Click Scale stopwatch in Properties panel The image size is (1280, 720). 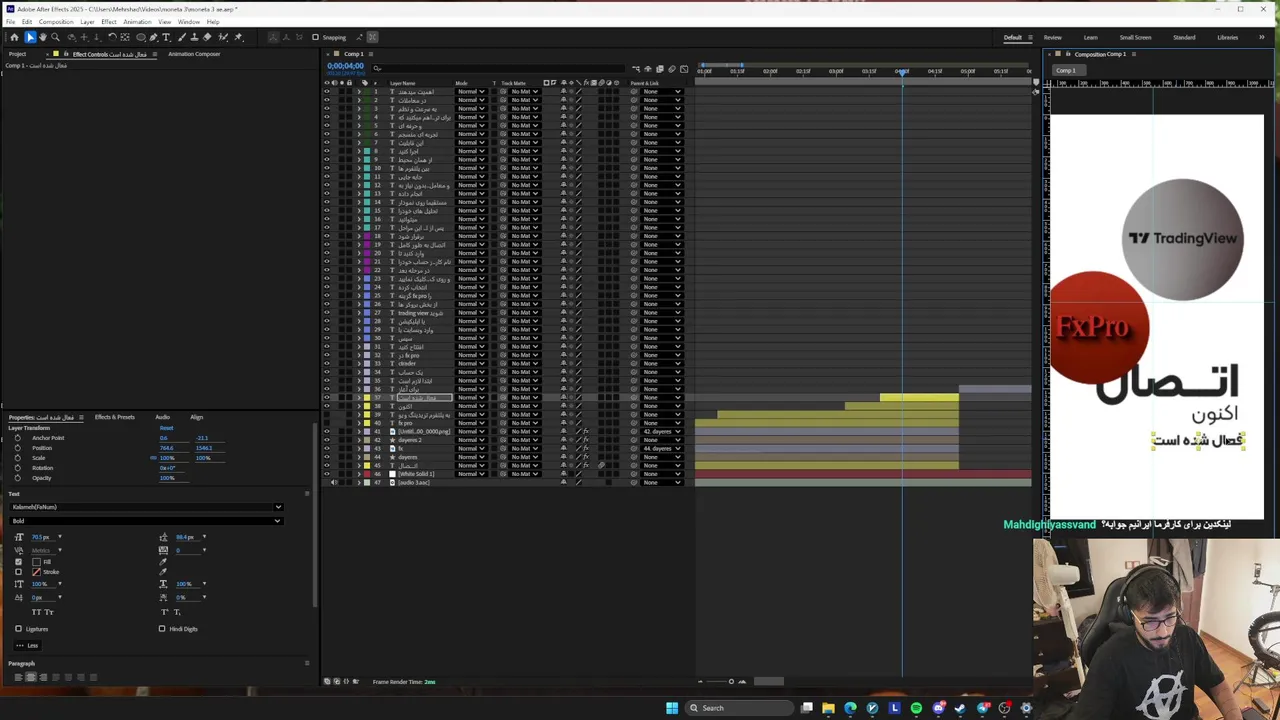tap(17, 458)
